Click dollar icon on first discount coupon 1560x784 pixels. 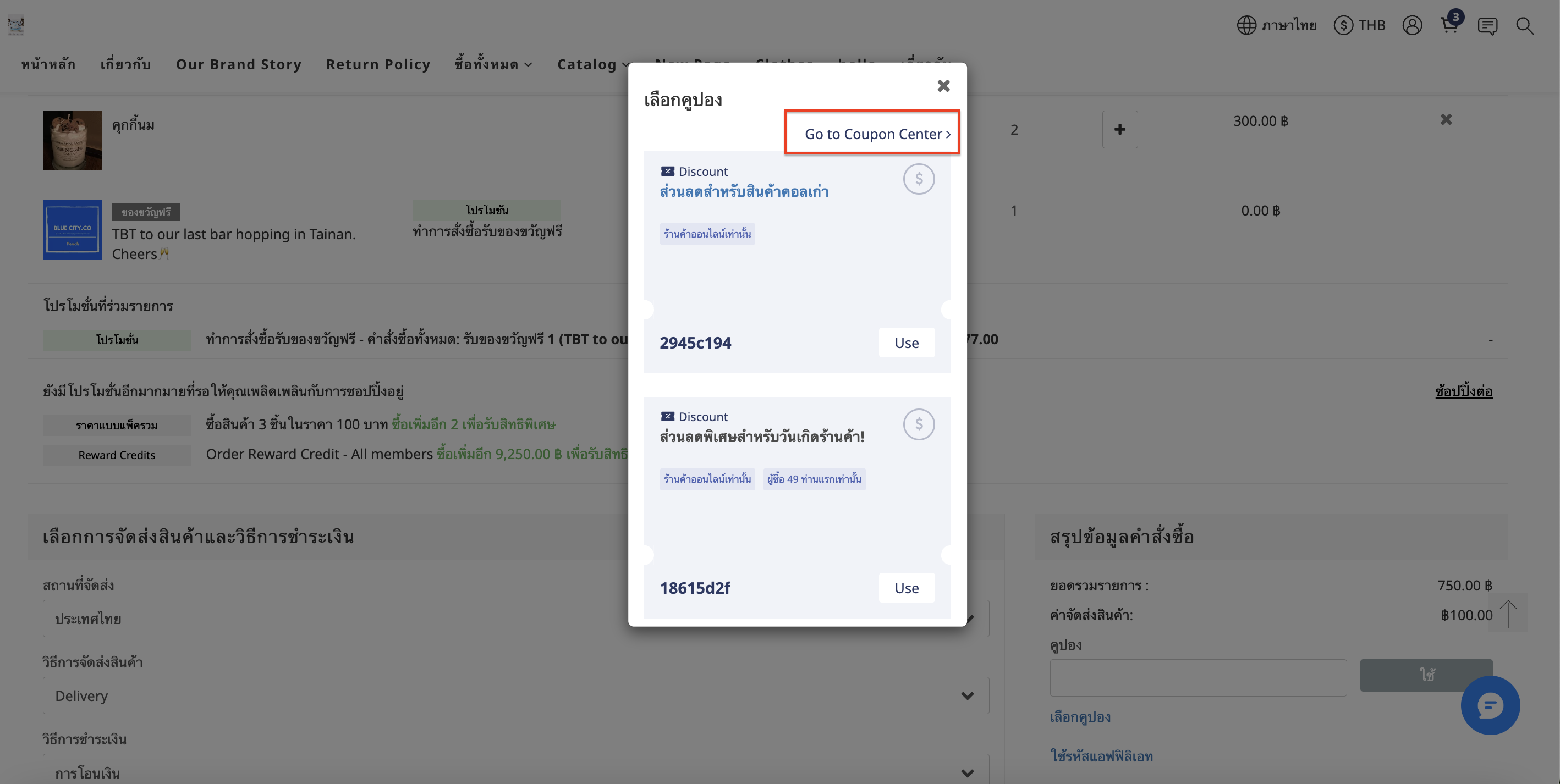[918, 179]
